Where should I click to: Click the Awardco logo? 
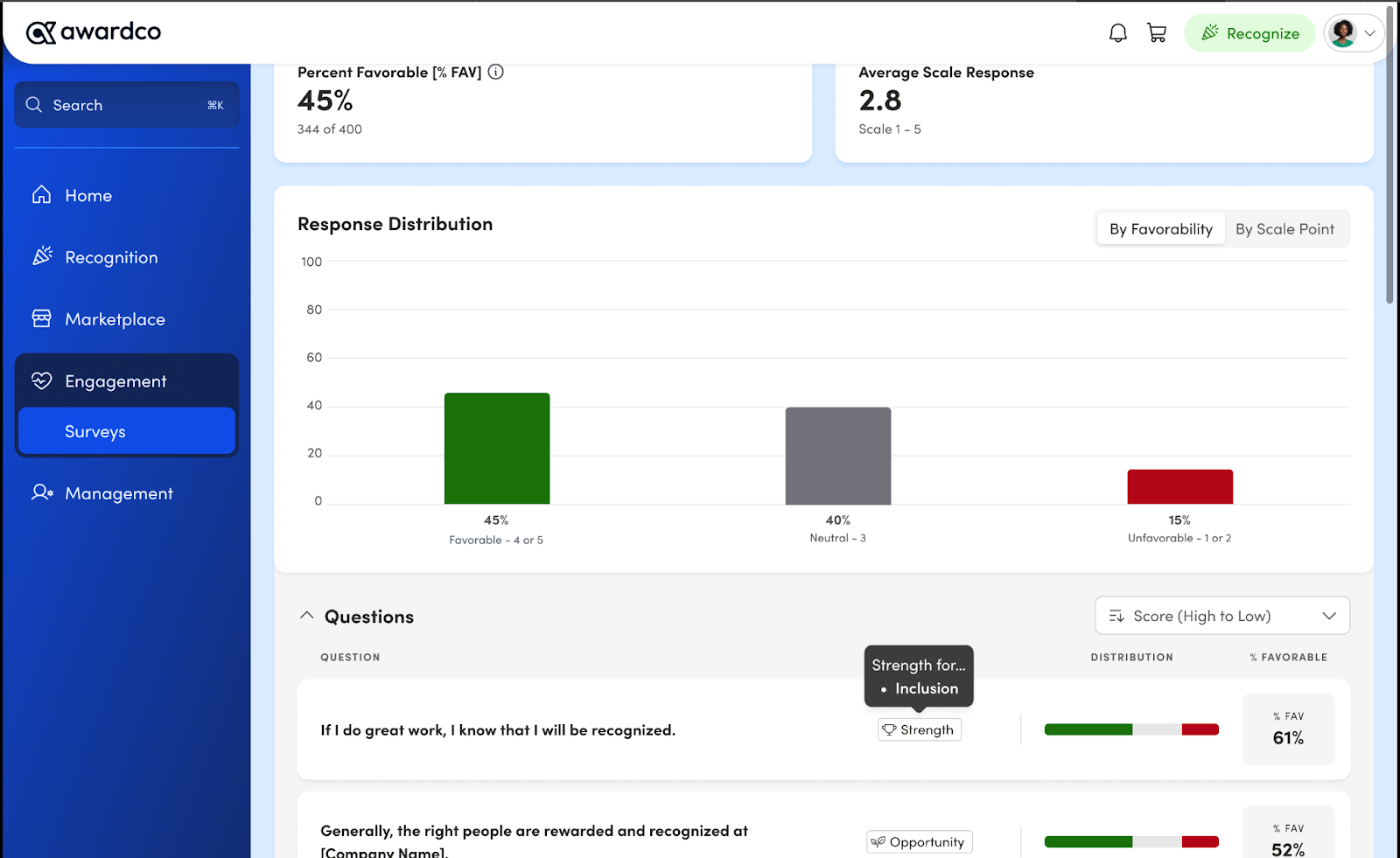pyautogui.click(x=94, y=32)
